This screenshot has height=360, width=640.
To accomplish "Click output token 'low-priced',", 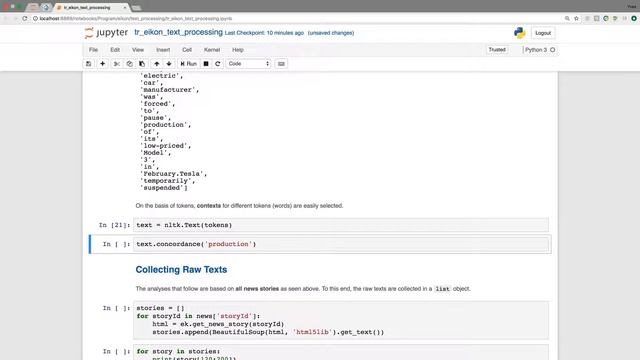I will click(x=165, y=146).
